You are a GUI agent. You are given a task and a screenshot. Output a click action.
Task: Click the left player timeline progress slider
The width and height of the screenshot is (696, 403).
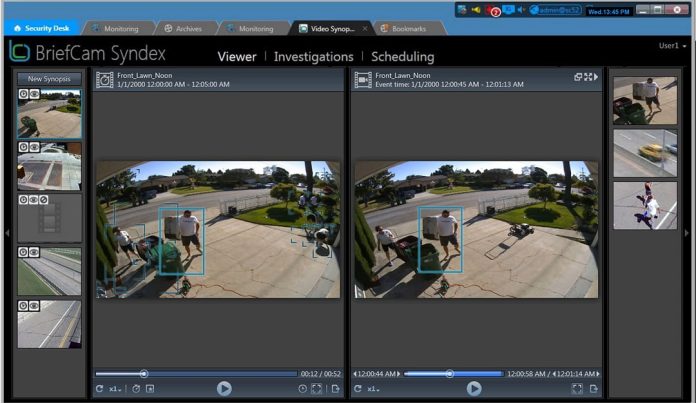[x=145, y=374]
